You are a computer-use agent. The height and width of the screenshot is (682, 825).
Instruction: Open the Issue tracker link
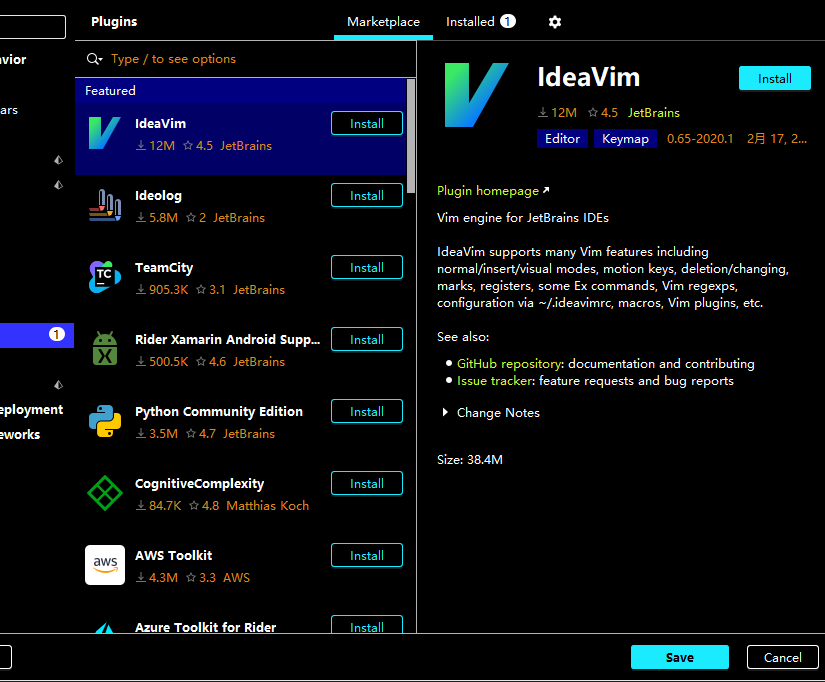pyautogui.click(x=495, y=380)
